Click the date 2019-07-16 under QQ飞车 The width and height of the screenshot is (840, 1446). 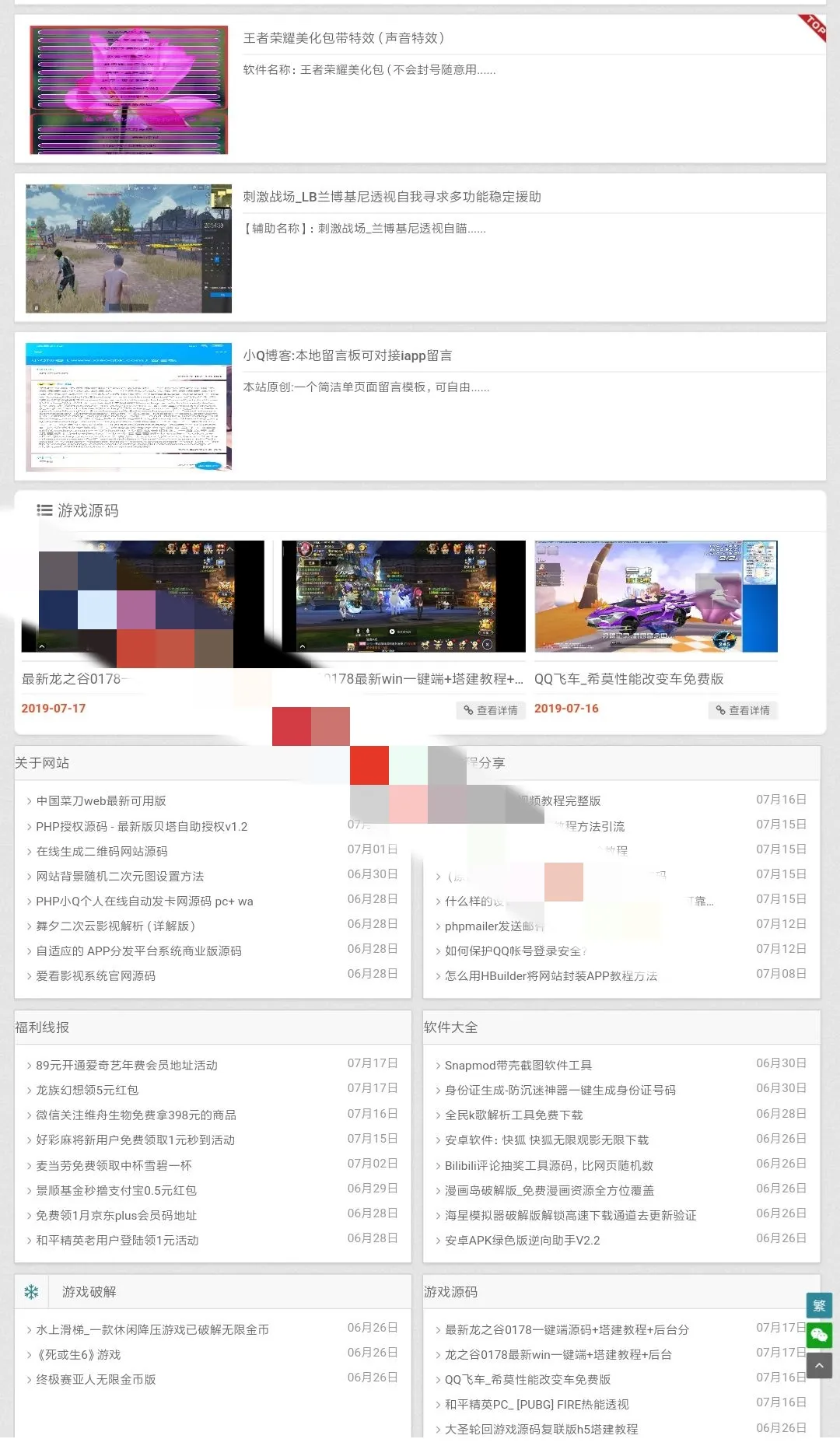tap(566, 709)
